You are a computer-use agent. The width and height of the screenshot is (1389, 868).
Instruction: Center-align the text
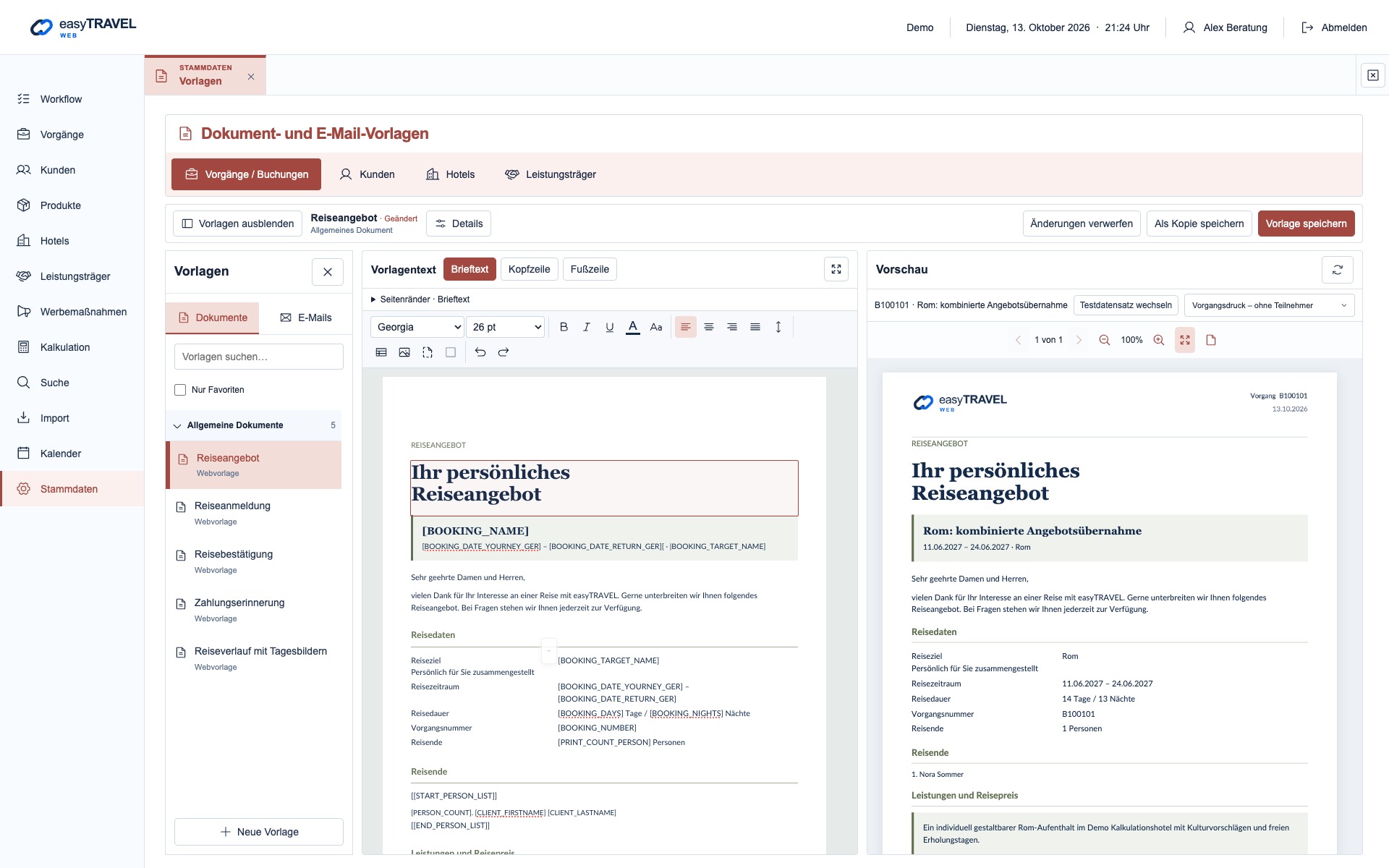click(709, 327)
